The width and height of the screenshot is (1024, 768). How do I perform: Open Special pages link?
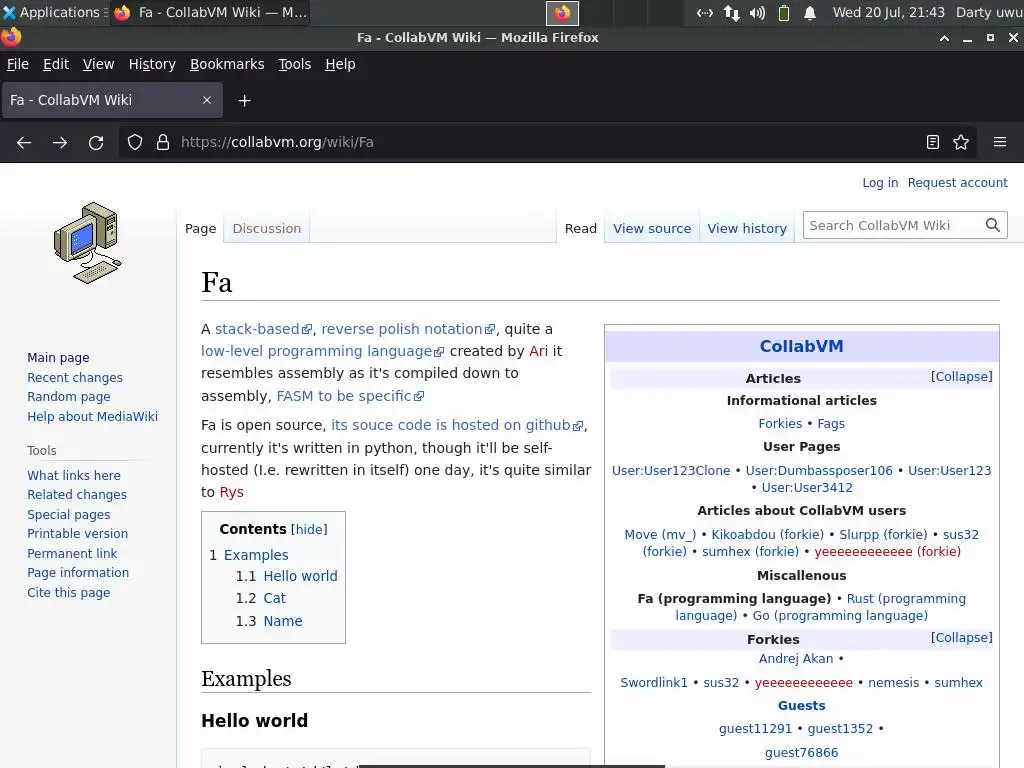coord(69,515)
